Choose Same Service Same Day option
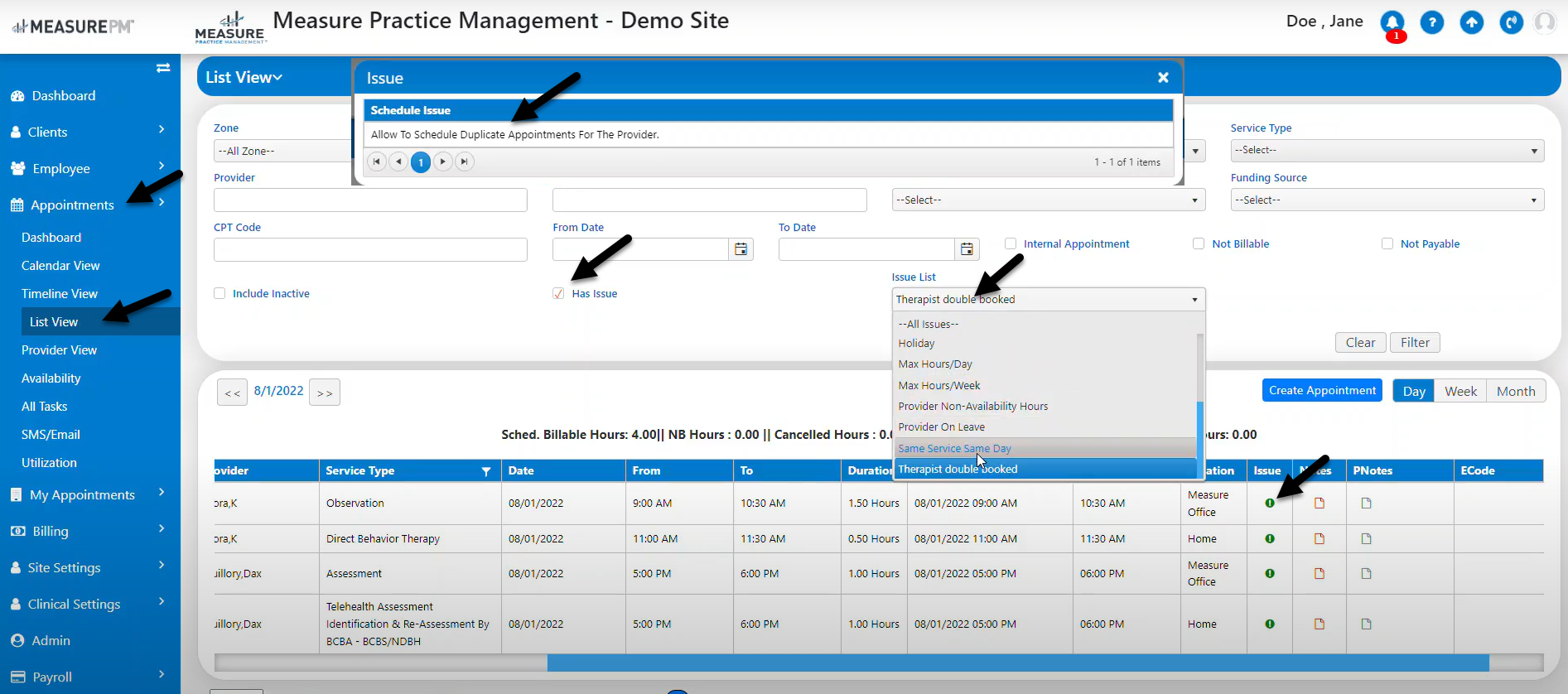The width and height of the screenshot is (1568, 694). 1045,448
